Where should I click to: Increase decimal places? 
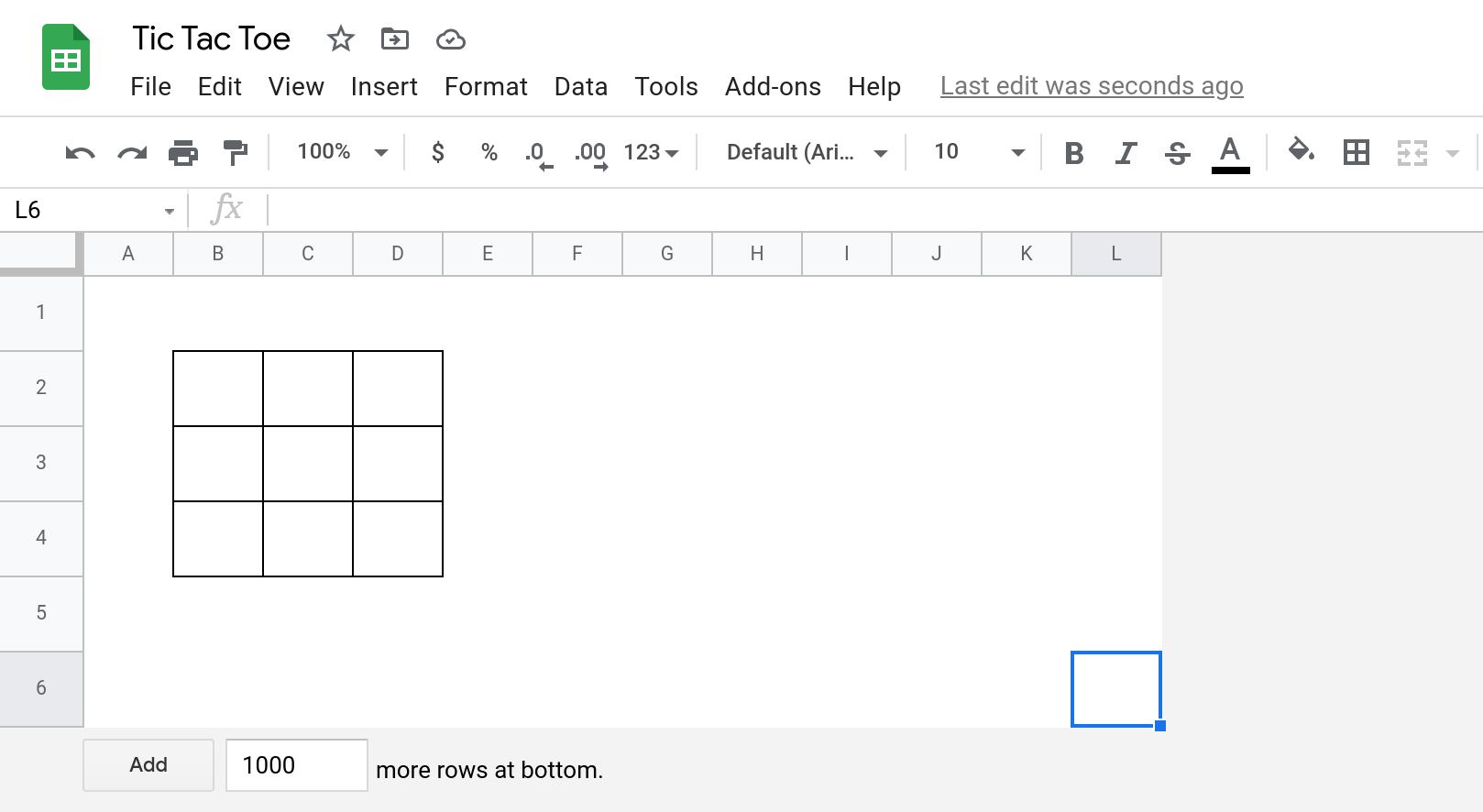pyautogui.click(x=591, y=154)
